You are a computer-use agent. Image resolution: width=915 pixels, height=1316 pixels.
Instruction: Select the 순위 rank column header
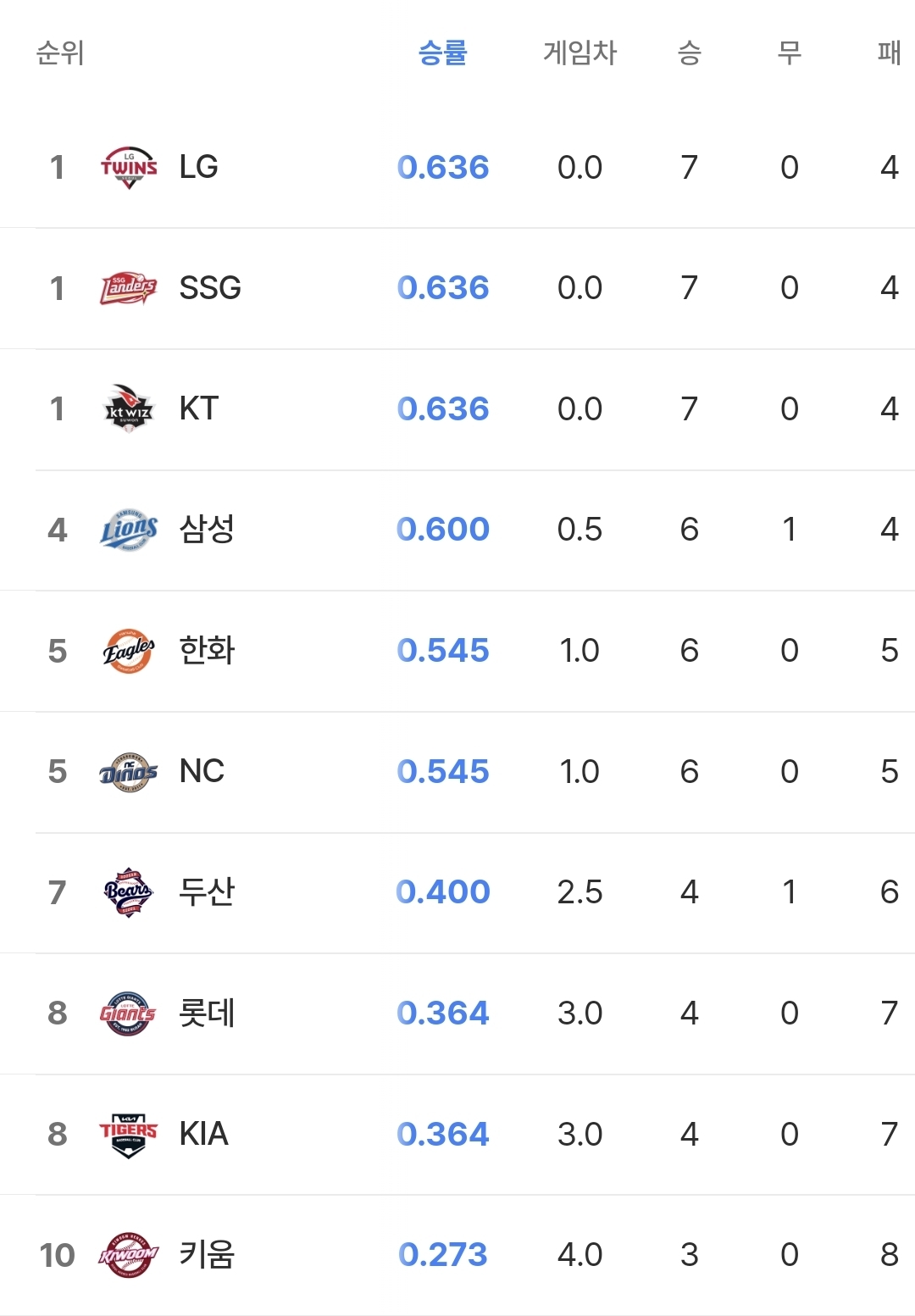(x=60, y=53)
